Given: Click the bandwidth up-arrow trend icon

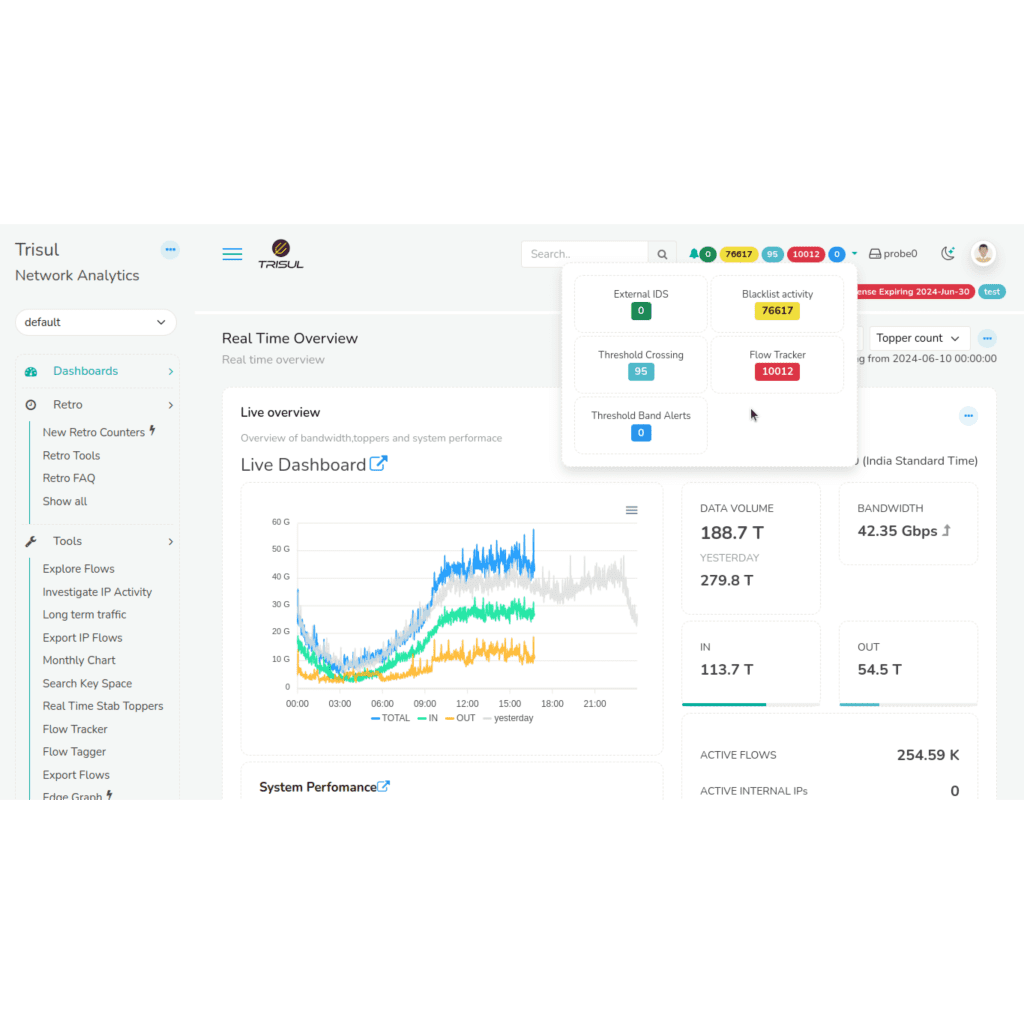Looking at the screenshot, I should coord(946,531).
